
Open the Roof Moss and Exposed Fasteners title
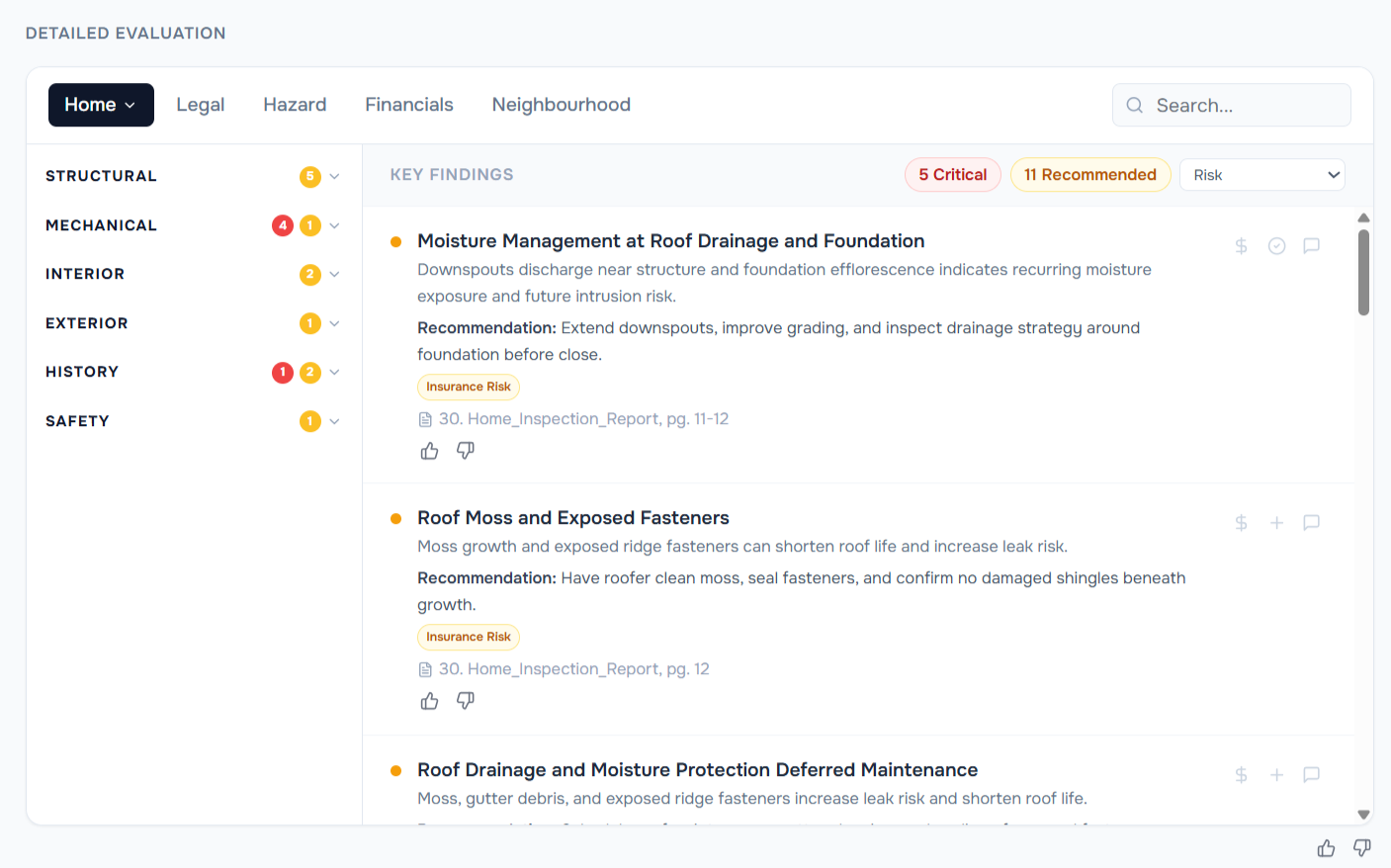pyautogui.click(x=573, y=518)
